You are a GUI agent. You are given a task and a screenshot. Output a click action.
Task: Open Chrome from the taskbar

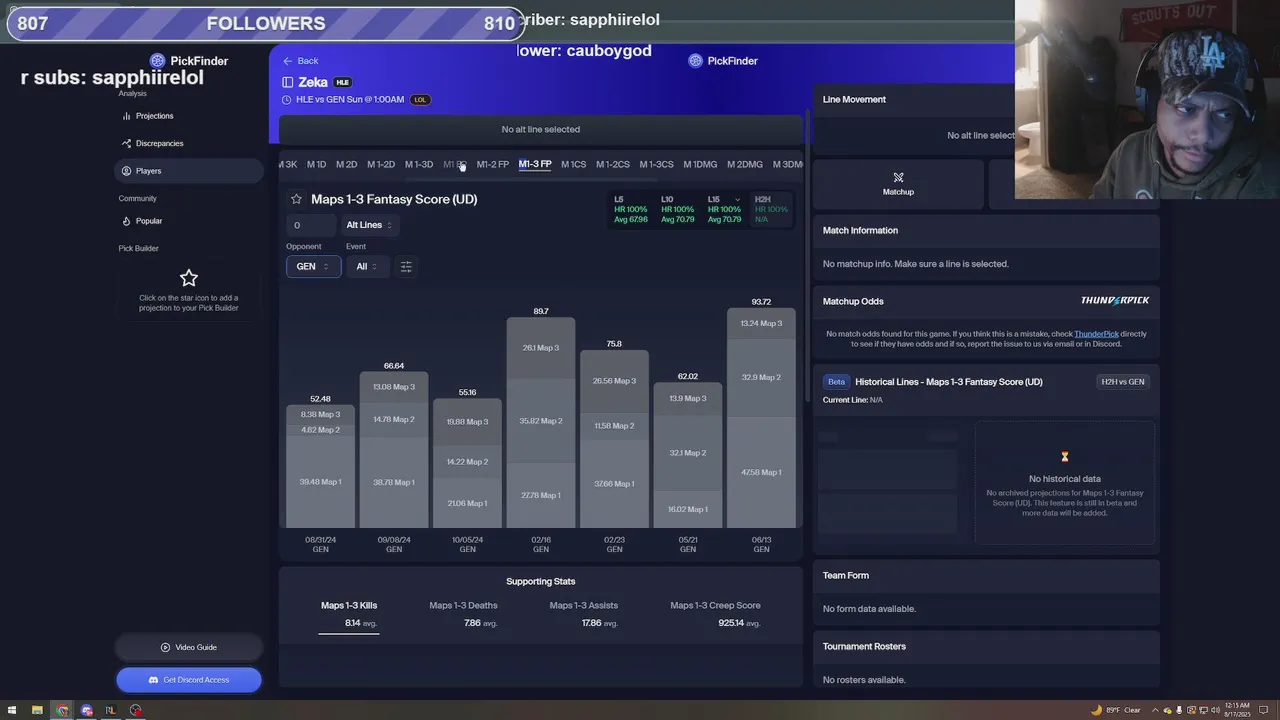coord(62,710)
